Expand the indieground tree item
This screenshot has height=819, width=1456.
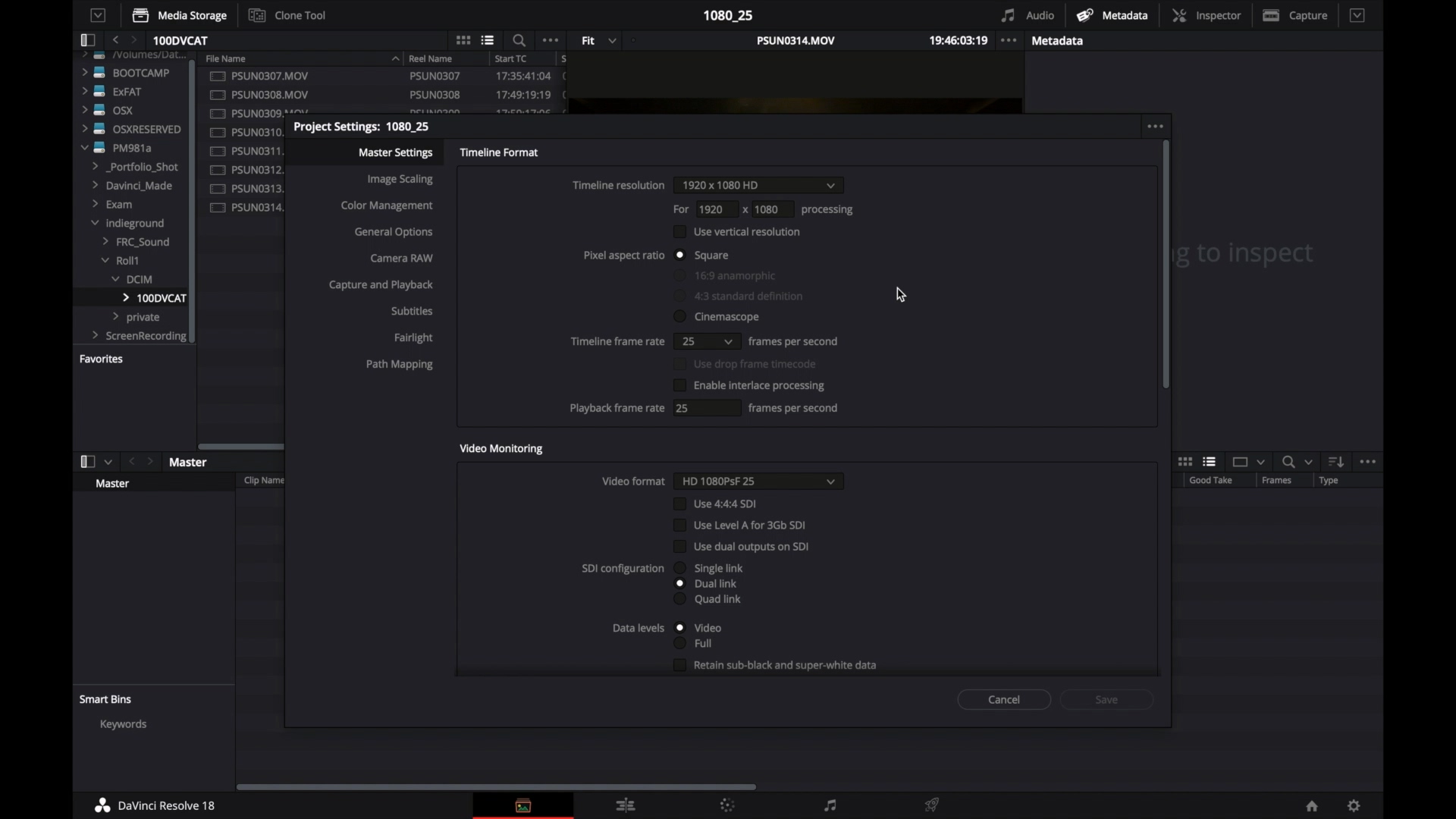(94, 223)
